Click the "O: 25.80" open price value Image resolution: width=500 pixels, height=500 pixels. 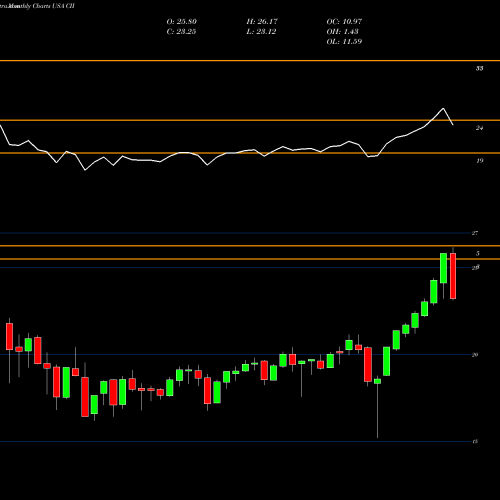coord(182,22)
